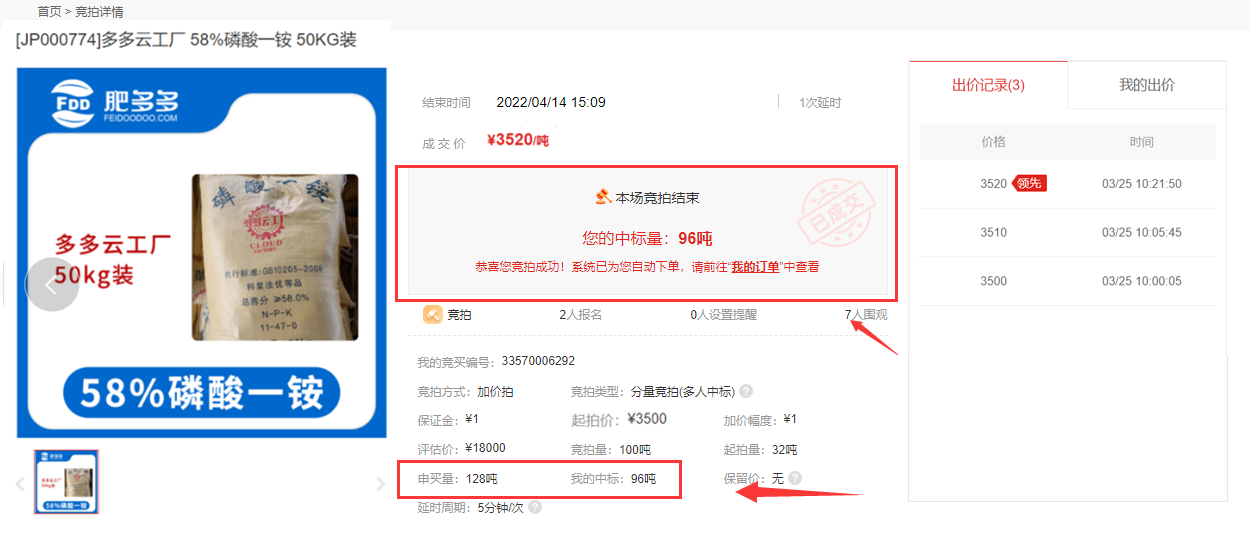Click the 申买量 128吨 value
1250x540 pixels.
click(x=481, y=479)
